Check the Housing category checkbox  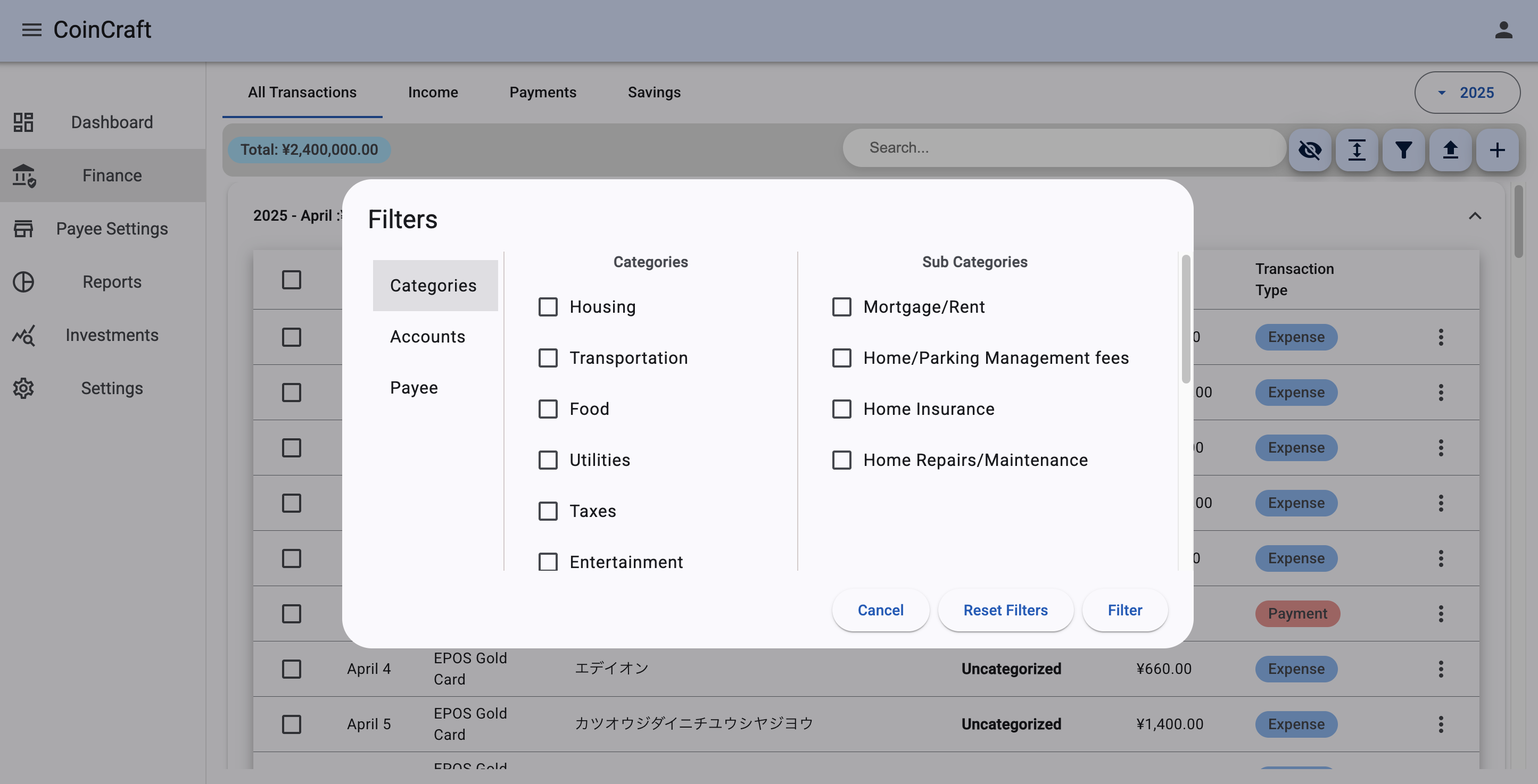[x=548, y=307]
